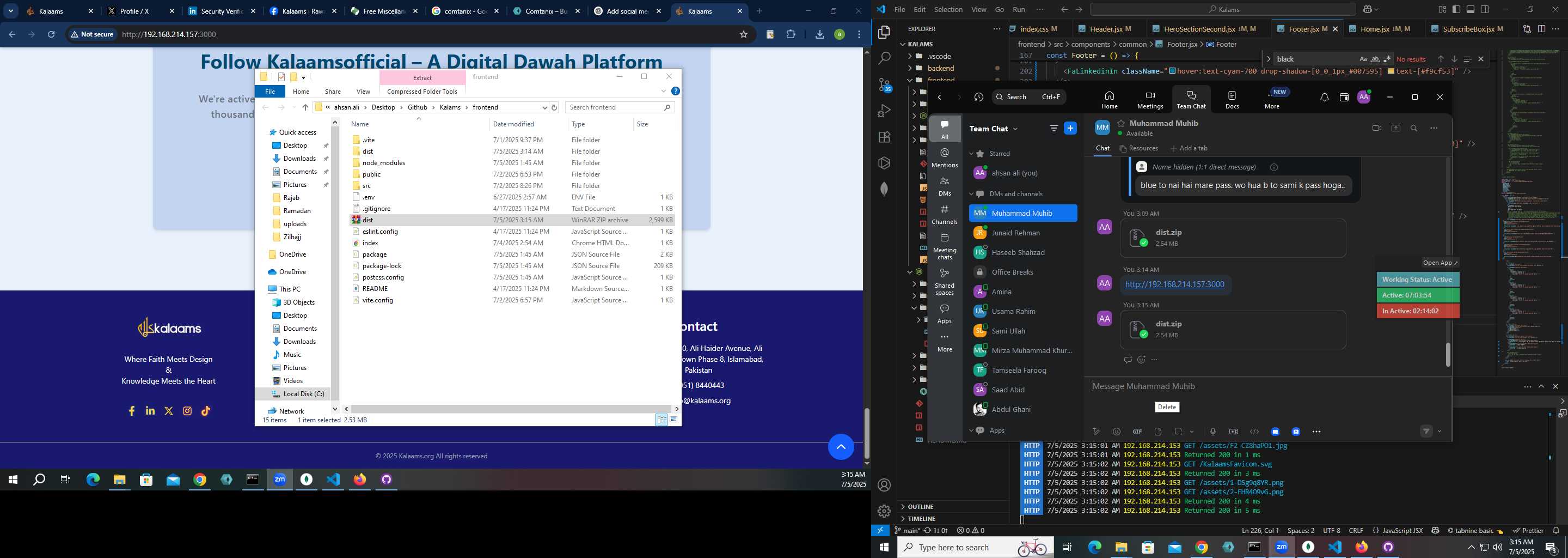Toggle the VS Code bottom panel layout
The image size is (1568, 558).
tap(1470, 10)
